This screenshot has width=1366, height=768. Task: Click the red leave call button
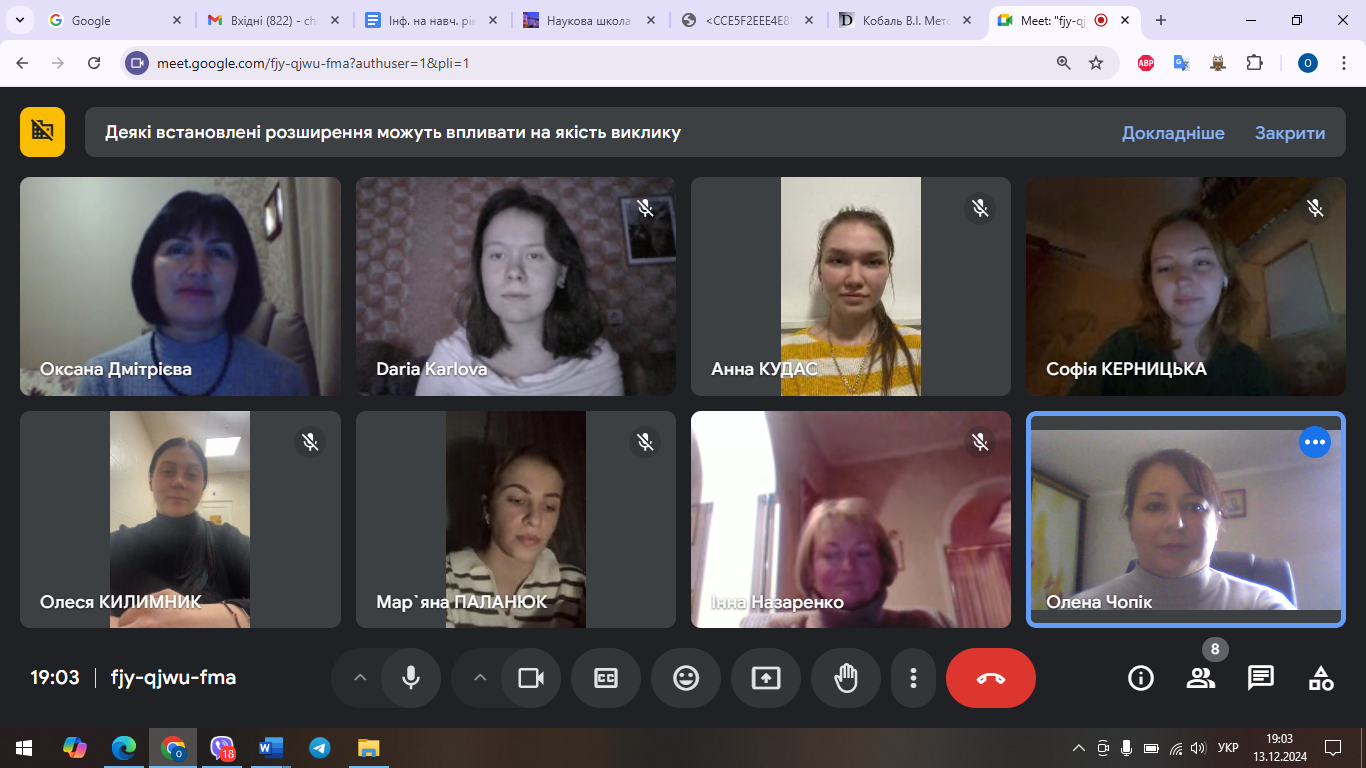pos(990,678)
